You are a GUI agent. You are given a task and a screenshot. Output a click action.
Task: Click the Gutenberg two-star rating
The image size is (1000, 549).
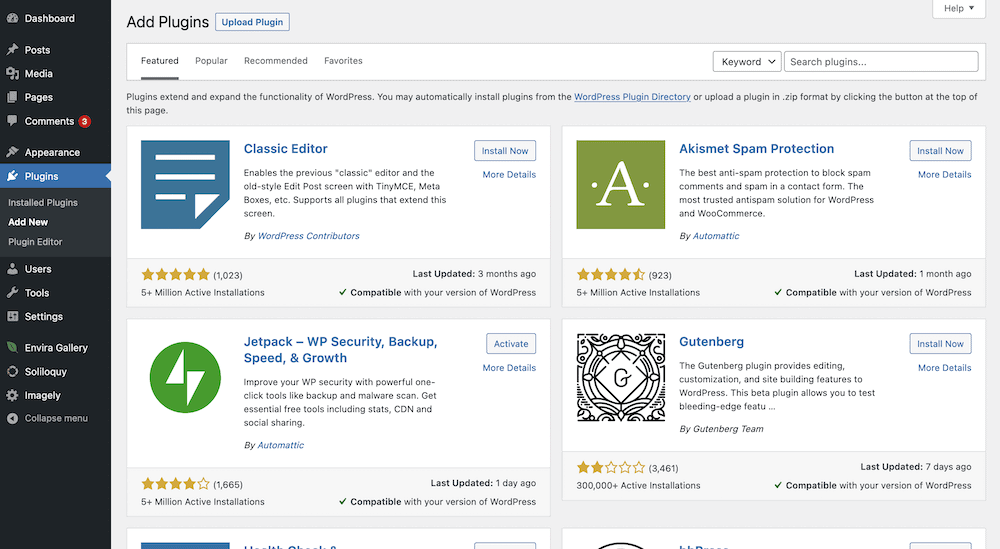pyautogui.click(x=611, y=467)
